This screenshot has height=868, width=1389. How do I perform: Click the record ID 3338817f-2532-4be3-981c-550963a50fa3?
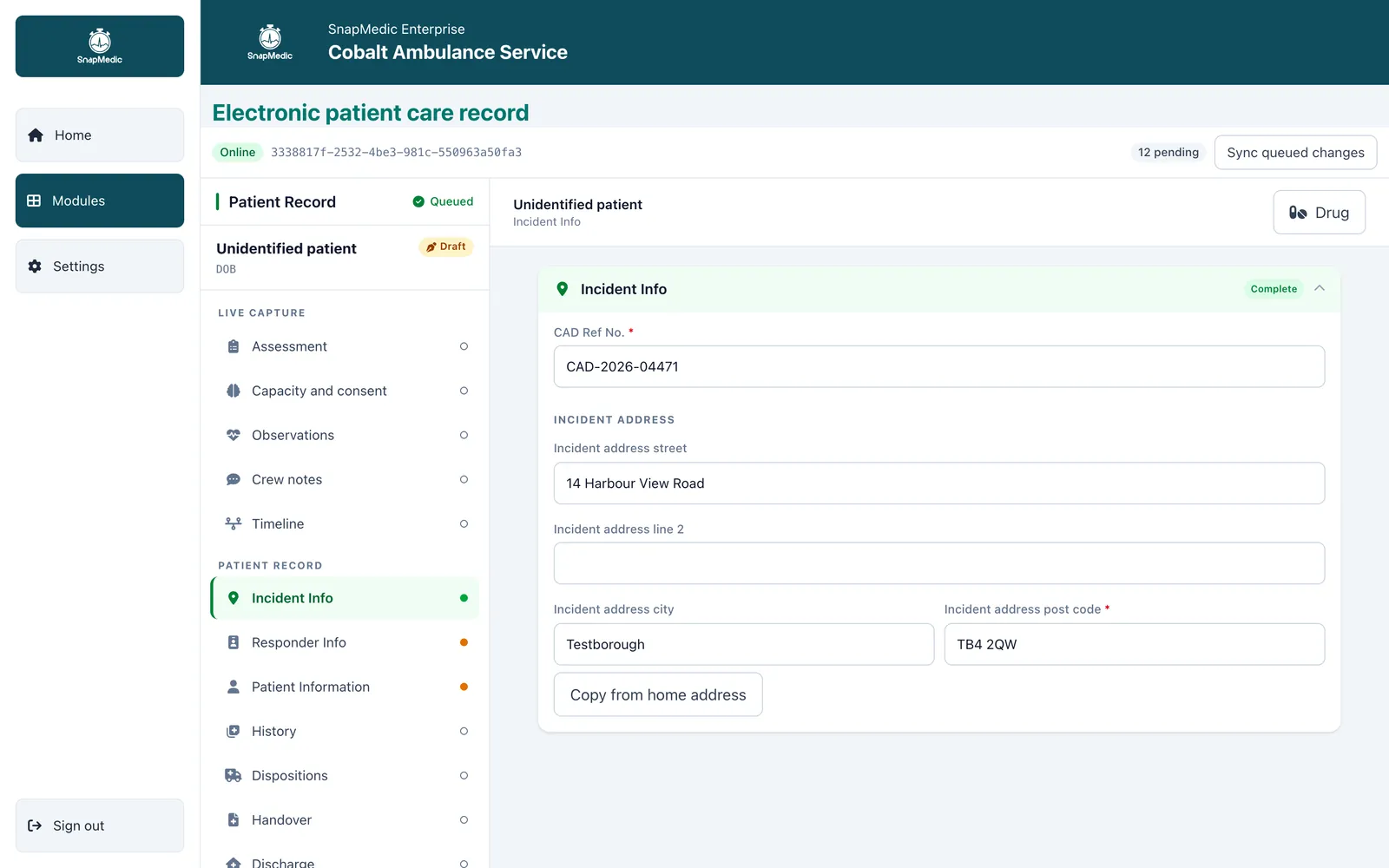[x=396, y=152]
